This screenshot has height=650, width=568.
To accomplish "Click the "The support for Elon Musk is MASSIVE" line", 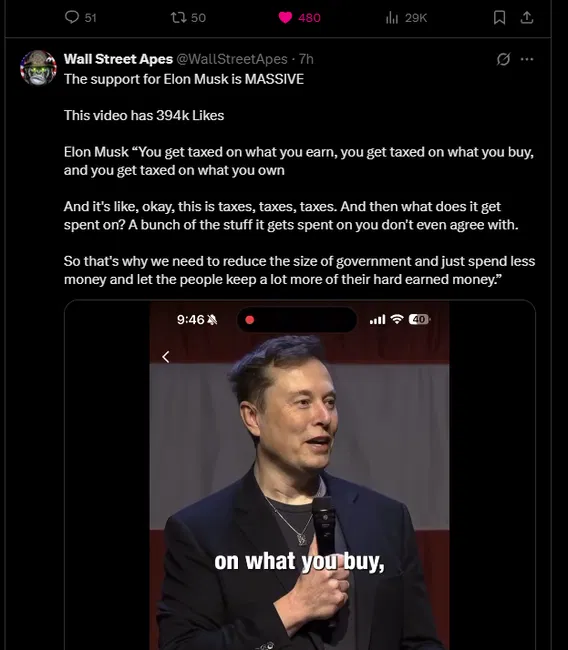I will (x=184, y=79).
